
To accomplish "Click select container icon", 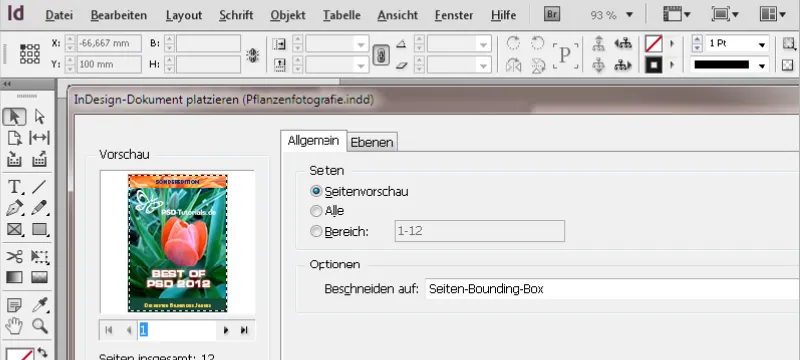I will tap(598, 44).
